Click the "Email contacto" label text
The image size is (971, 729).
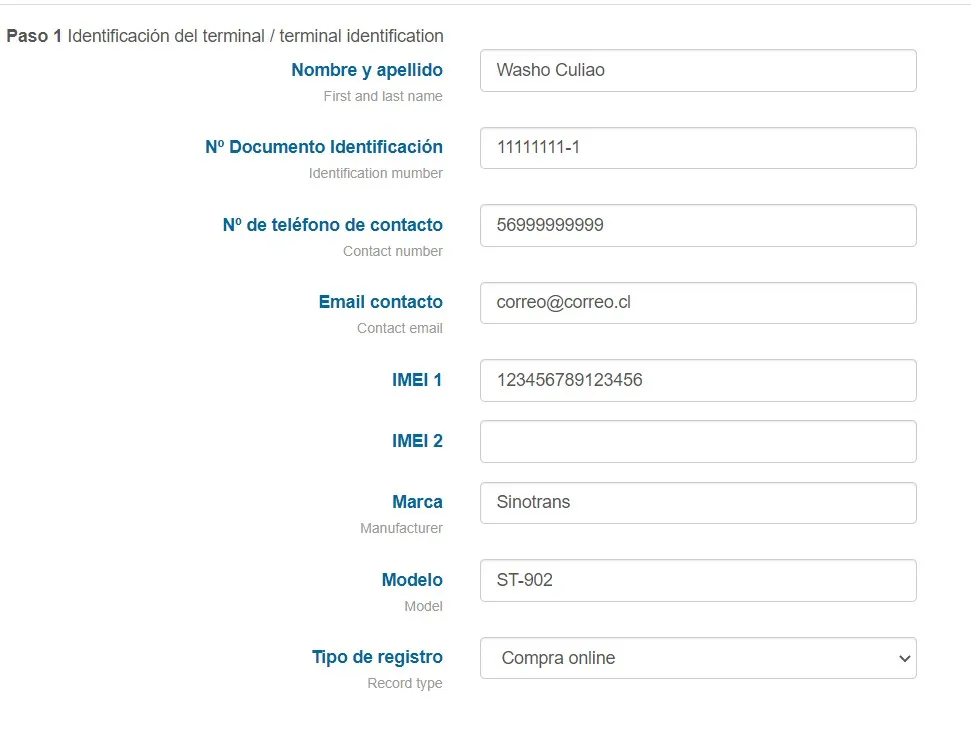tap(380, 302)
